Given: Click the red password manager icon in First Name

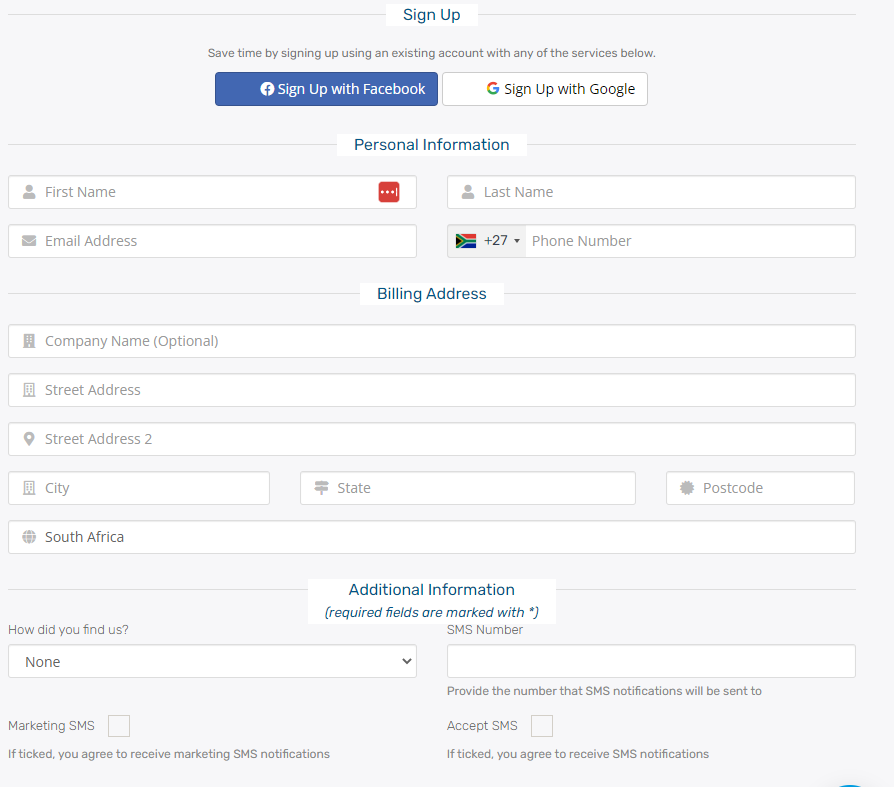Looking at the screenshot, I should tap(389, 192).
